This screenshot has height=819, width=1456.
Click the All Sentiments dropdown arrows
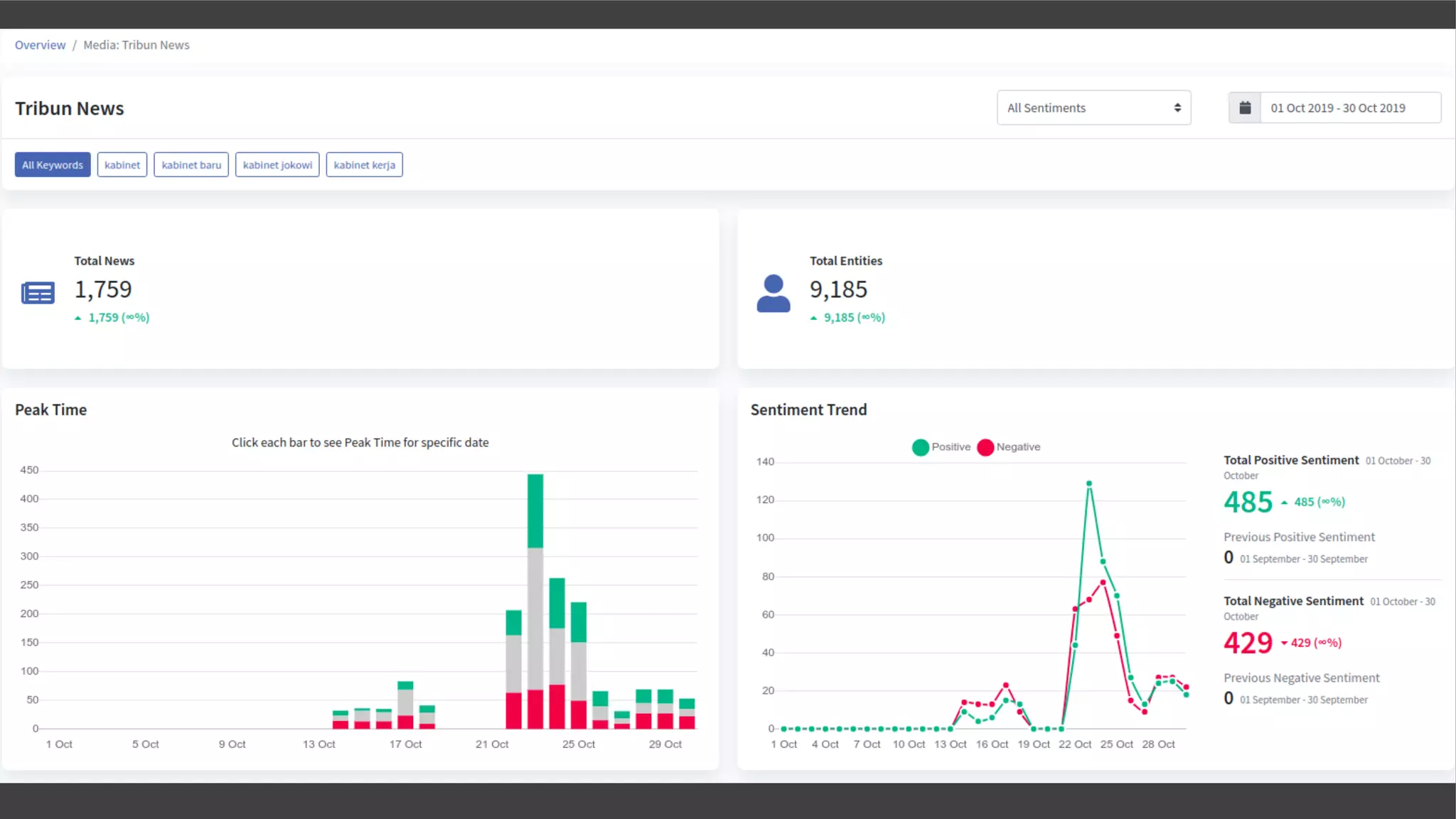click(1177, 108)
